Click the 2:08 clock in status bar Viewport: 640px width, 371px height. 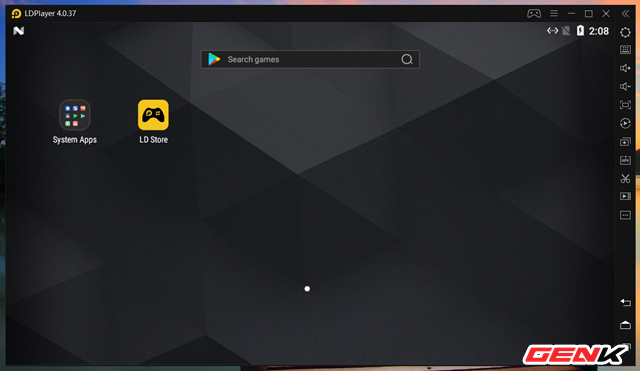click(599, 31)
